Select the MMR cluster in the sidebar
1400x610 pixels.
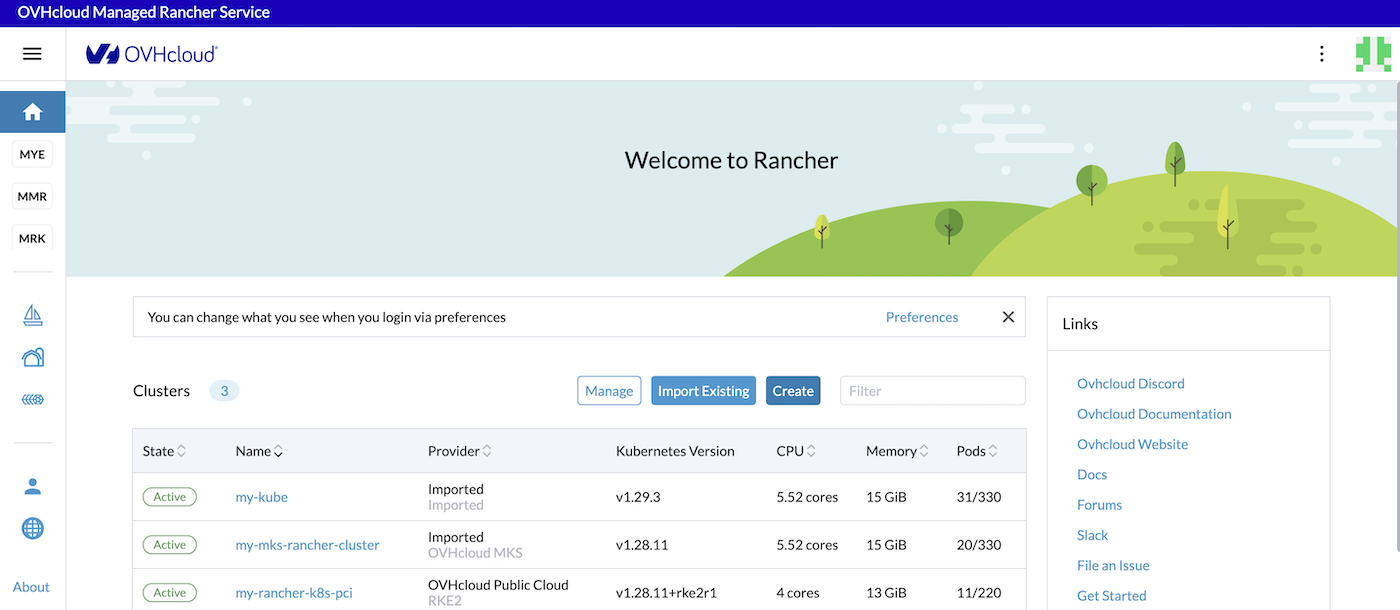(33, 196)
